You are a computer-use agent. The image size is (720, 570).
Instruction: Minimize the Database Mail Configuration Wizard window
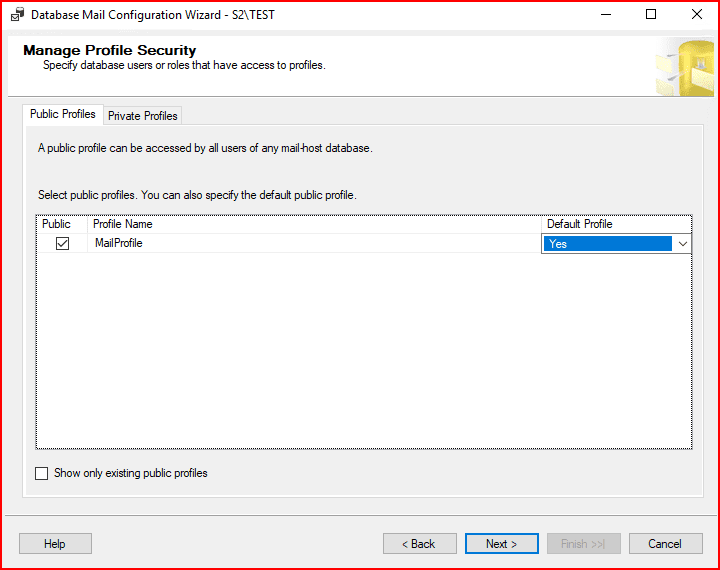point(605,14)
